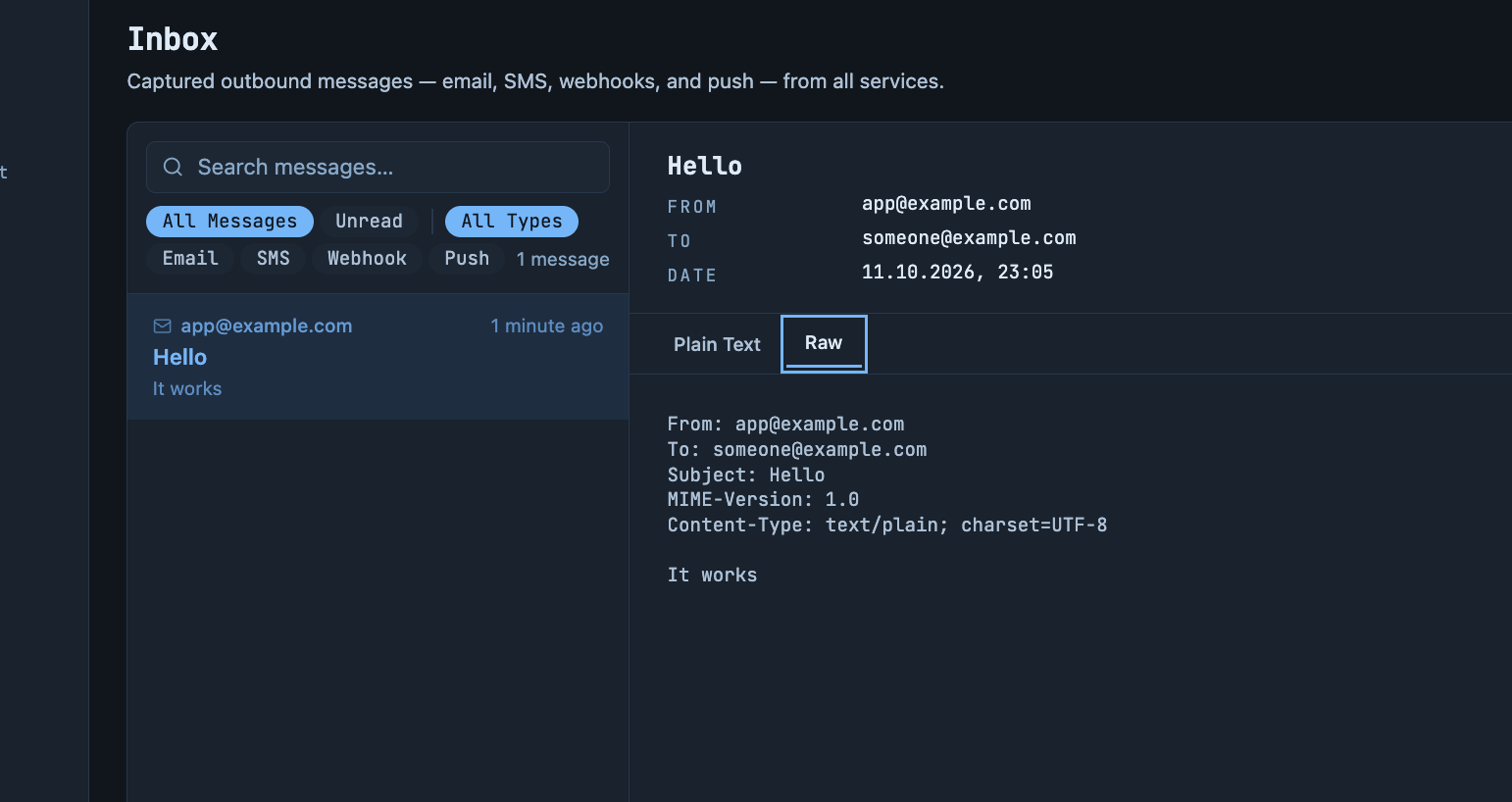Select the All Types filter chip
The width and height of the screenshot is (1512, 802).
pyautogui.click(x=512, y=222)
